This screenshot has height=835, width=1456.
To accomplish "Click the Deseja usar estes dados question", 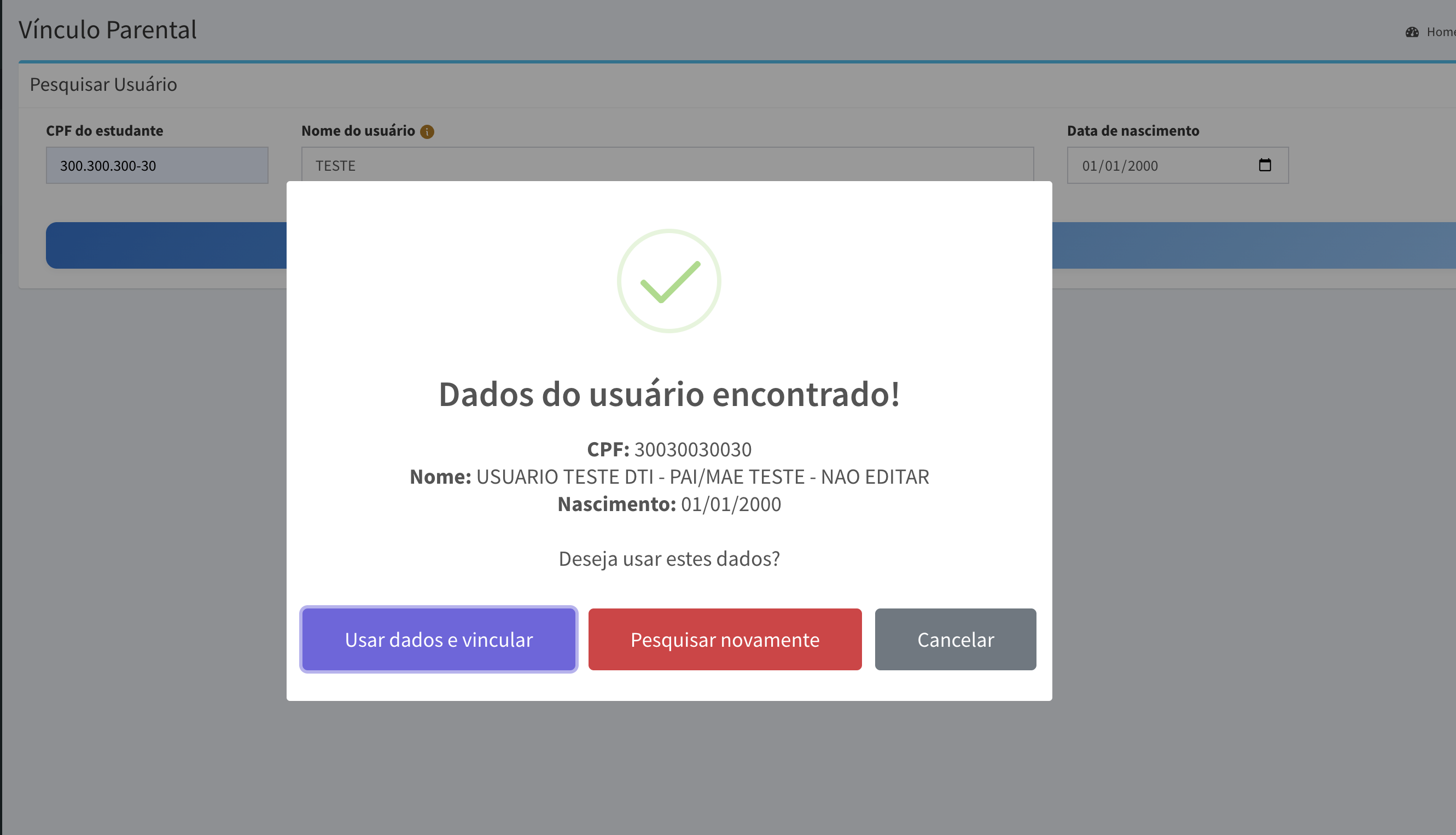I will 669,559.
